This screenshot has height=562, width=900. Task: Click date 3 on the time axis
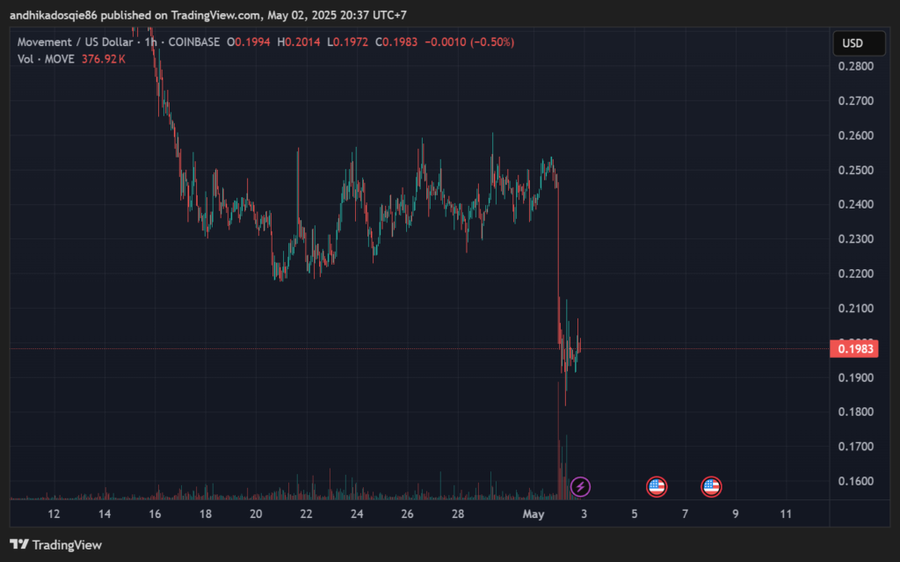point(584,514)
